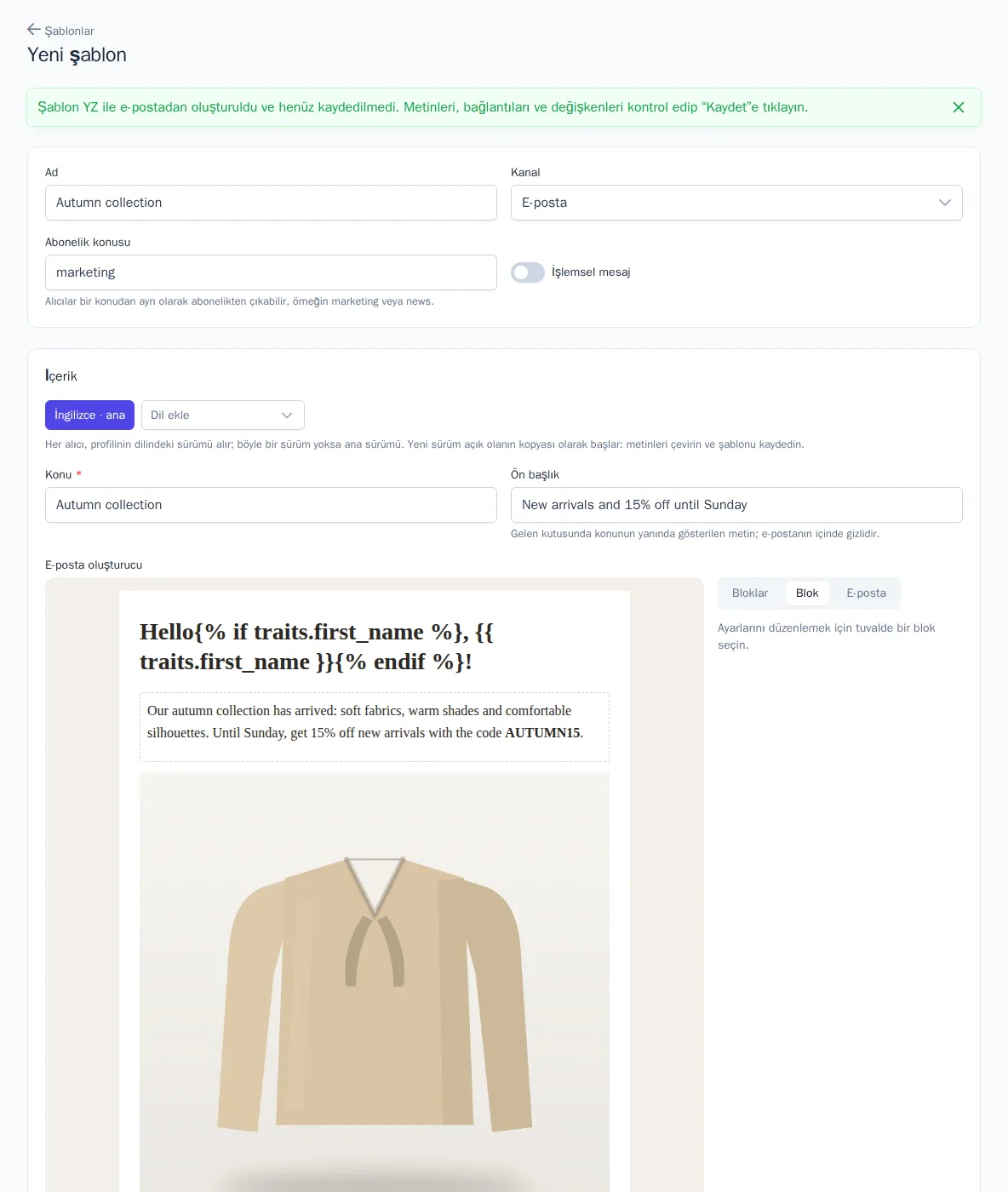
Task: Click the preheader inbox hint text
Action: tap(695, 534)
